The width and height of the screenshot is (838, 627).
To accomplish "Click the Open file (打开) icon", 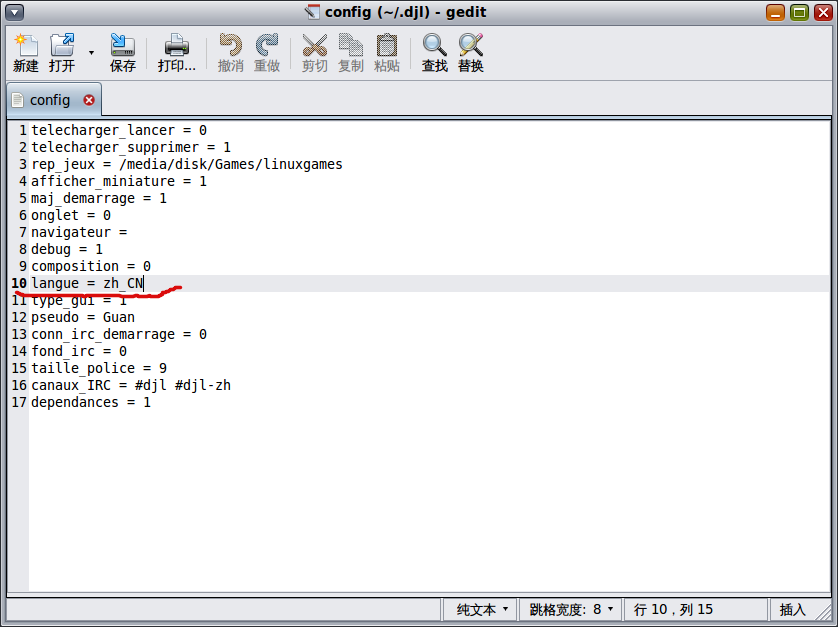I will pos(62,53).
